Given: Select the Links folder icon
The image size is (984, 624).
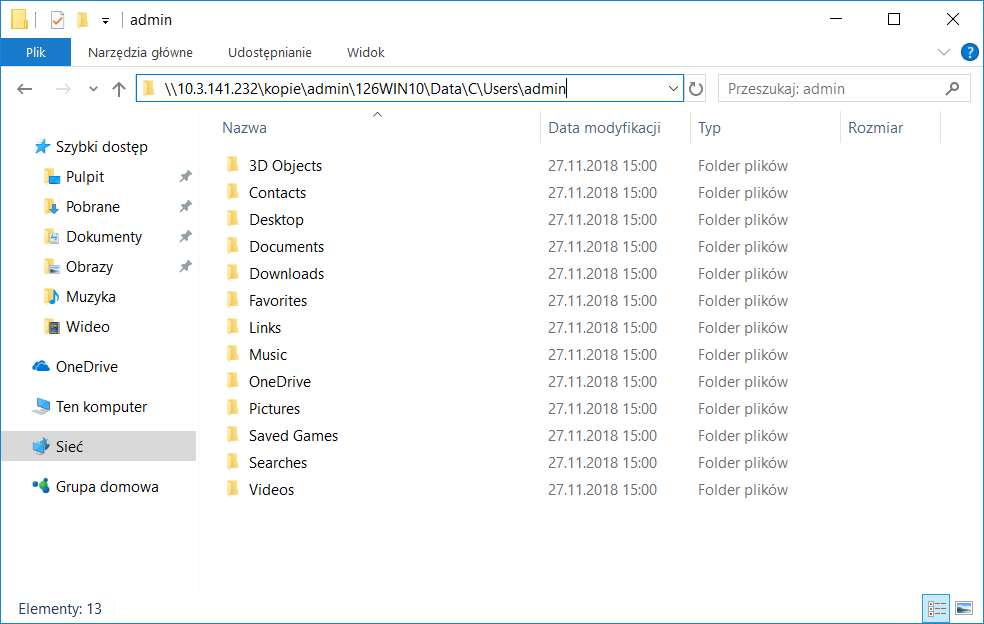Looking at the screenshot, I should pyautogui.click(x=232, y=327).
